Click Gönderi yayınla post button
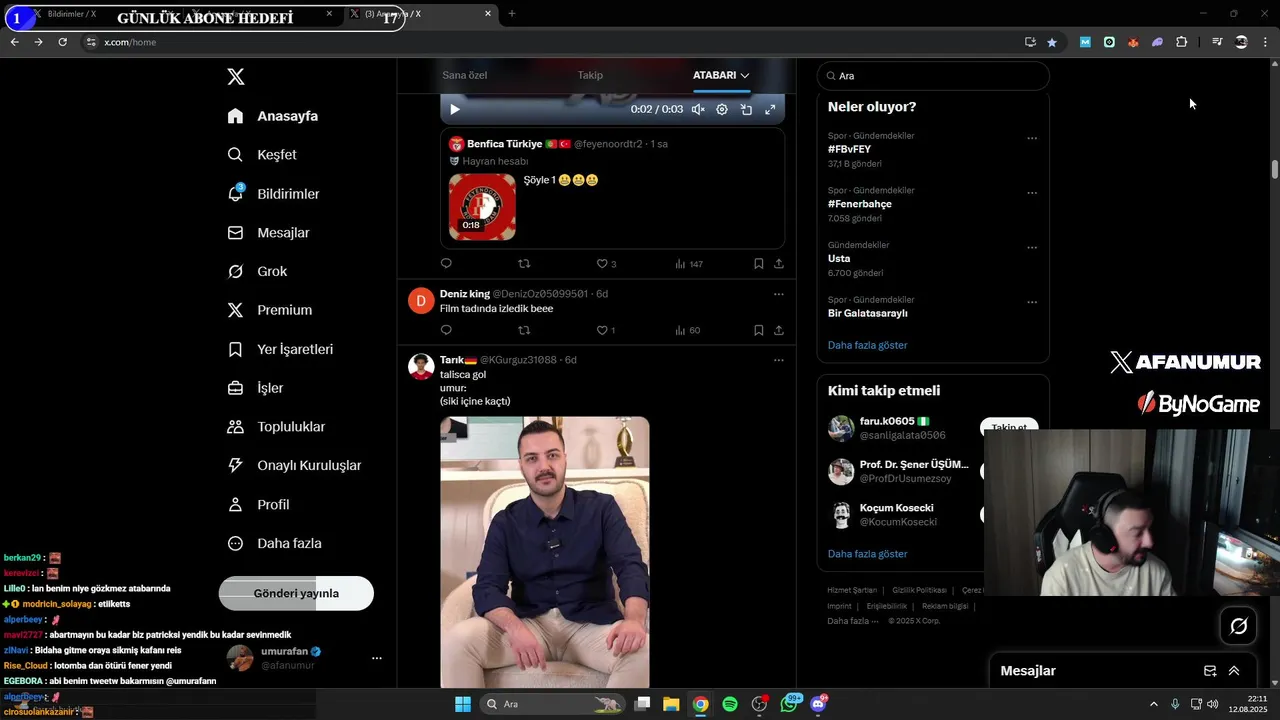 coord(296,593)
